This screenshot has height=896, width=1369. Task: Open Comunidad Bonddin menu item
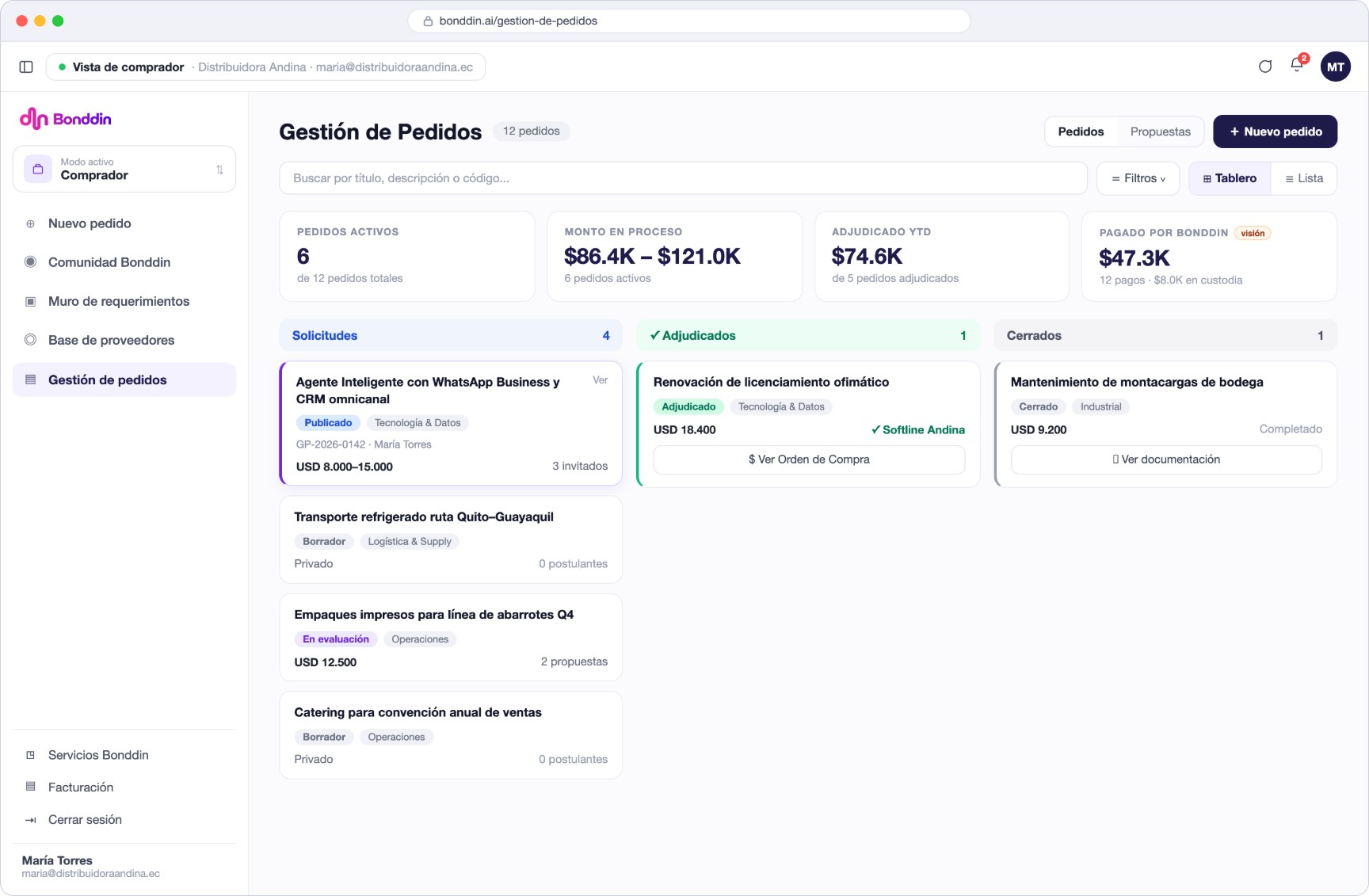point(124,262)
